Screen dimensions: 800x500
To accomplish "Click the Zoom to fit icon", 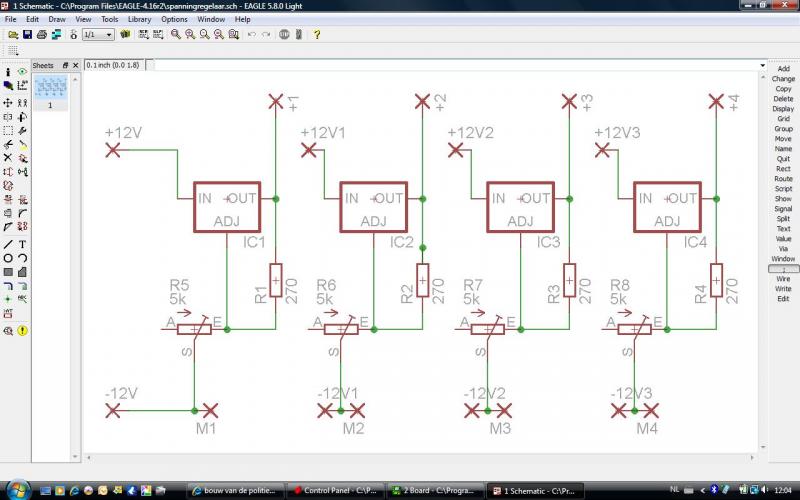I will [x=176, y=34].
